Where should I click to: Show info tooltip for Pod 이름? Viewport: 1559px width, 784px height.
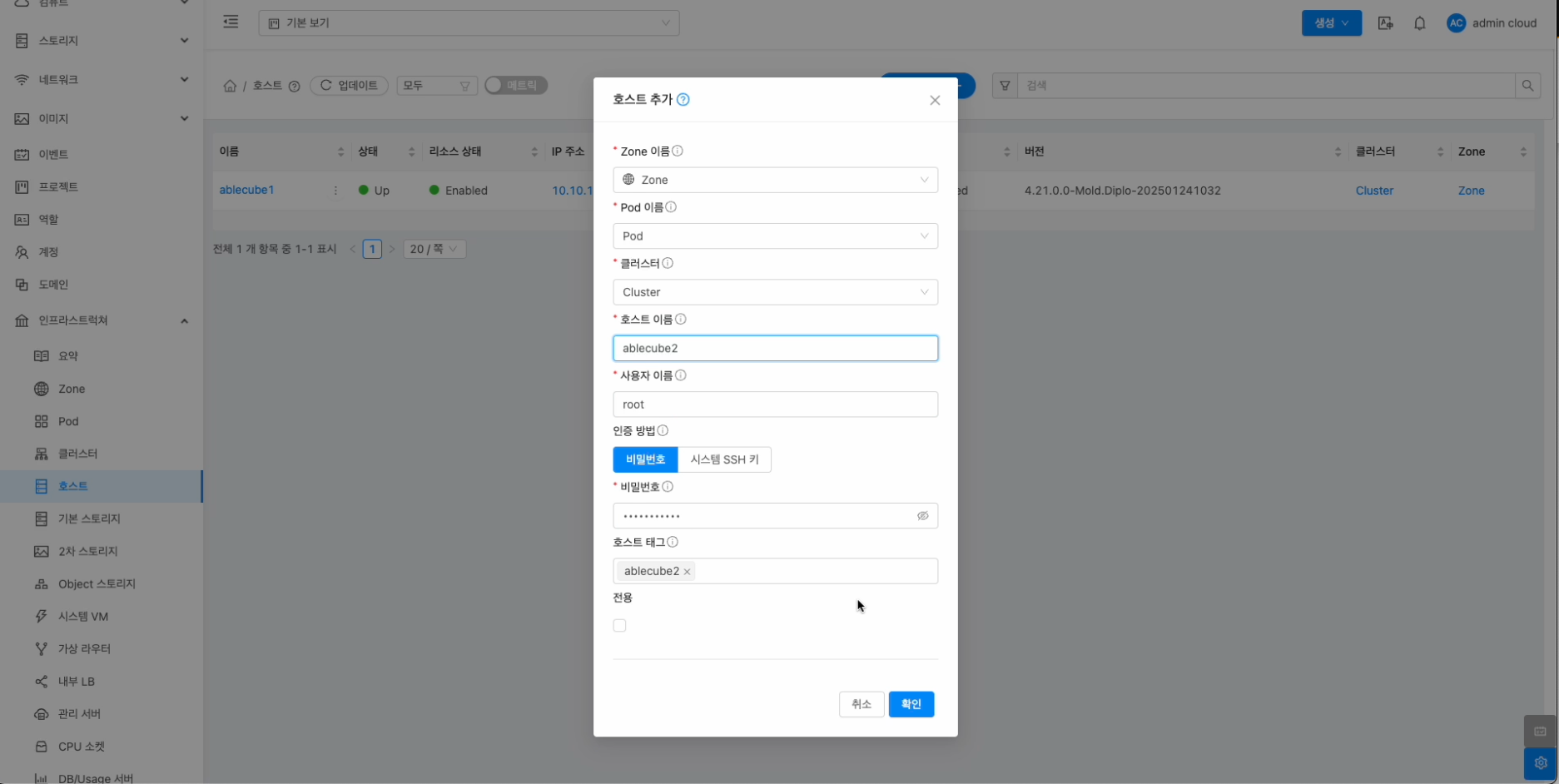coord(671,207)
